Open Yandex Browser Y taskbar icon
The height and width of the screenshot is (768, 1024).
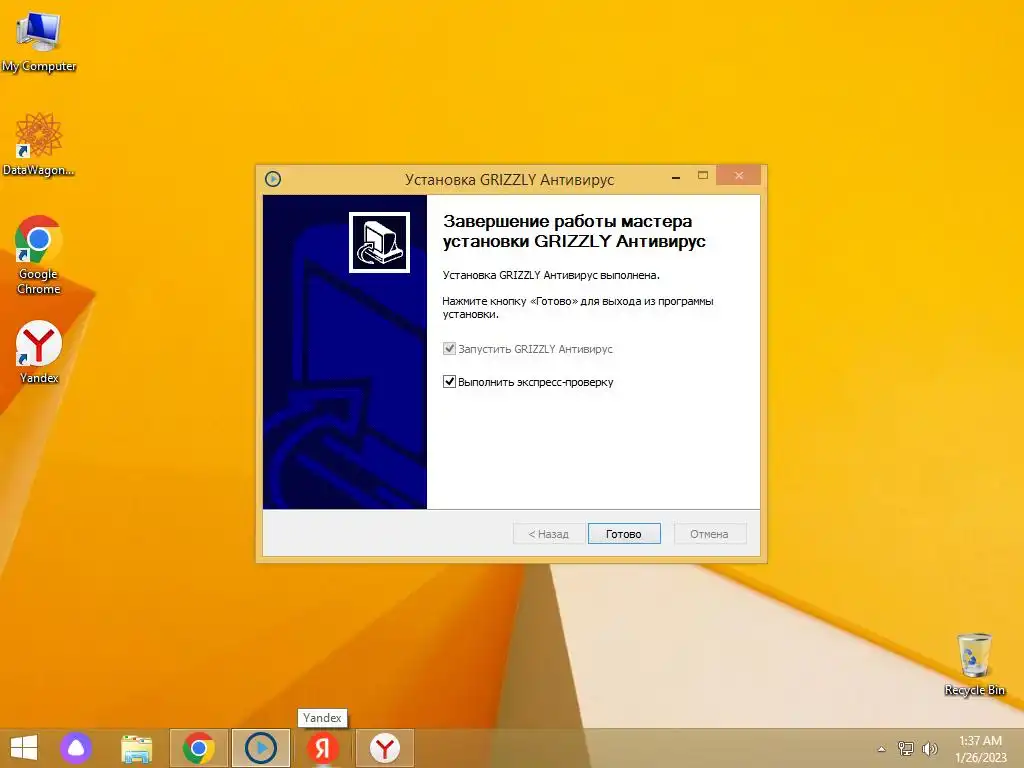(385, 748)
